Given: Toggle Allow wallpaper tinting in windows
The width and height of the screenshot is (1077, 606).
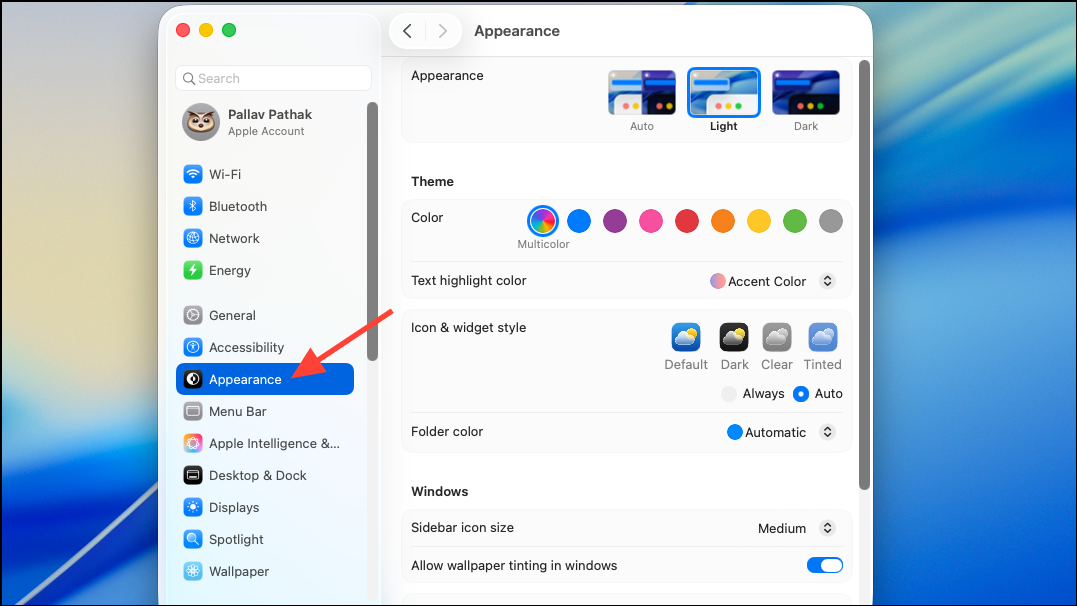Looking at the screenshot, I should pos(824,565).
